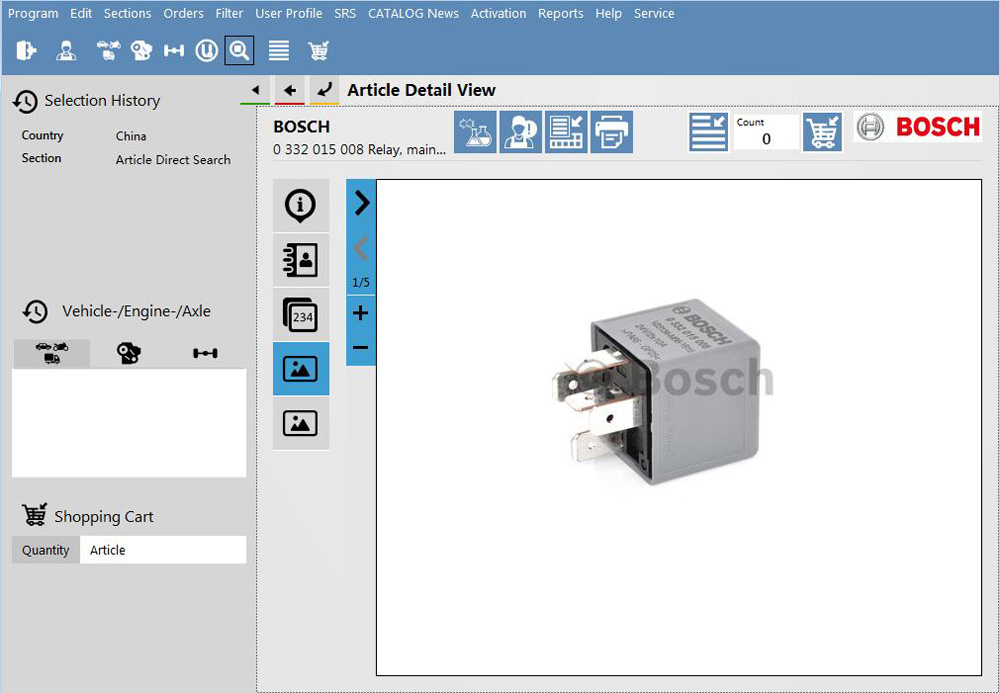
Task: Open the universal parts U icon
Action: coord(207,50)
